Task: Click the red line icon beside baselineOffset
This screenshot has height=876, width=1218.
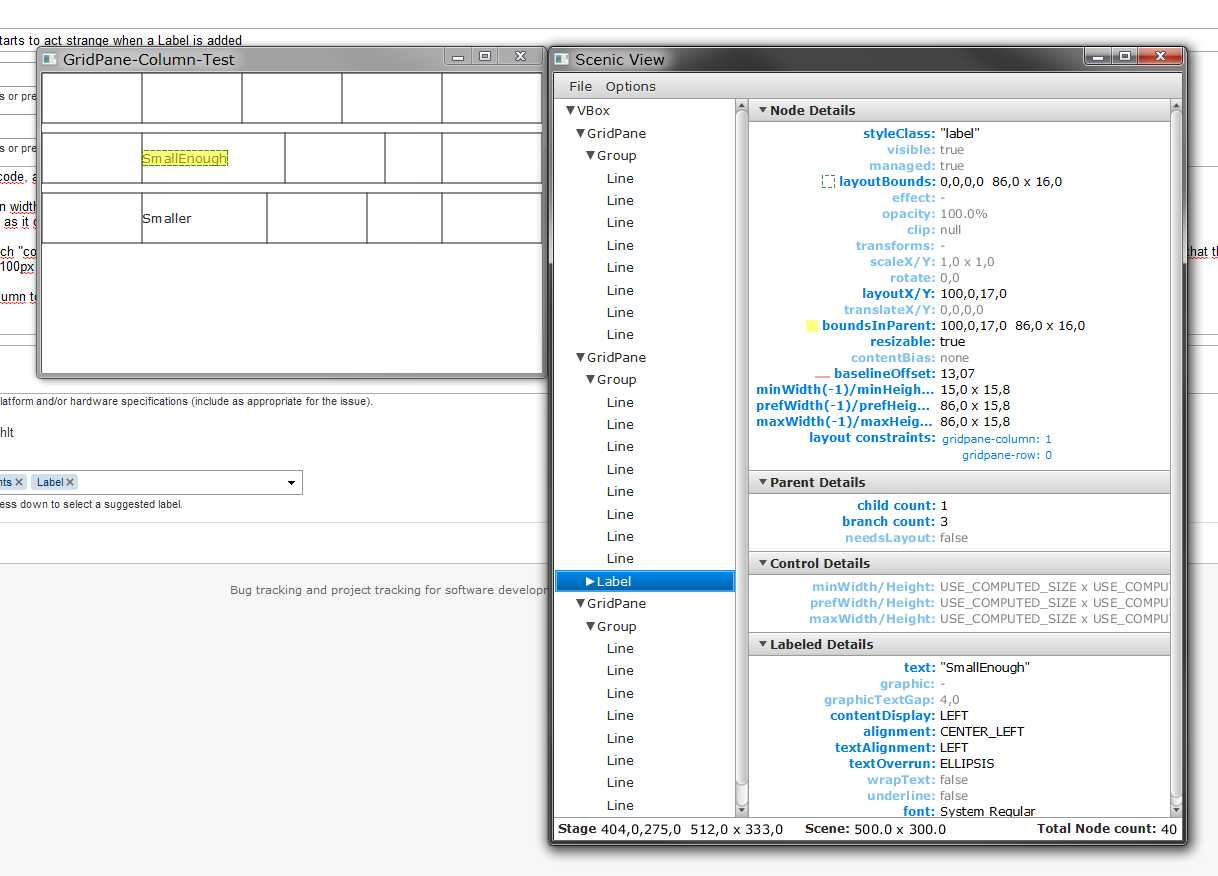Action: click(x=822, y=375)
